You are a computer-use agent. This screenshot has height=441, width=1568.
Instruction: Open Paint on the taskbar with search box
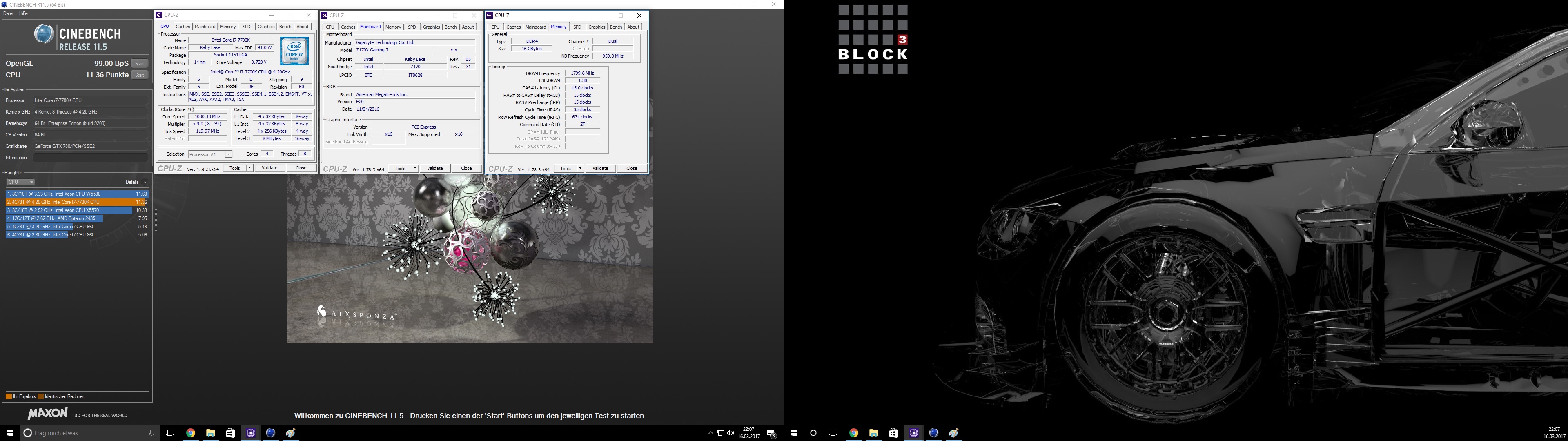coord(291,433)
